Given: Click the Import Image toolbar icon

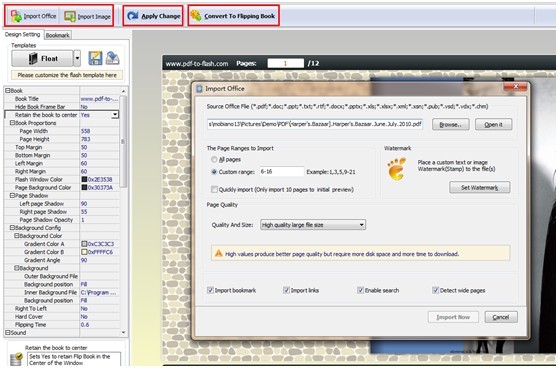Looking at the screenshot, I should 70,16.
